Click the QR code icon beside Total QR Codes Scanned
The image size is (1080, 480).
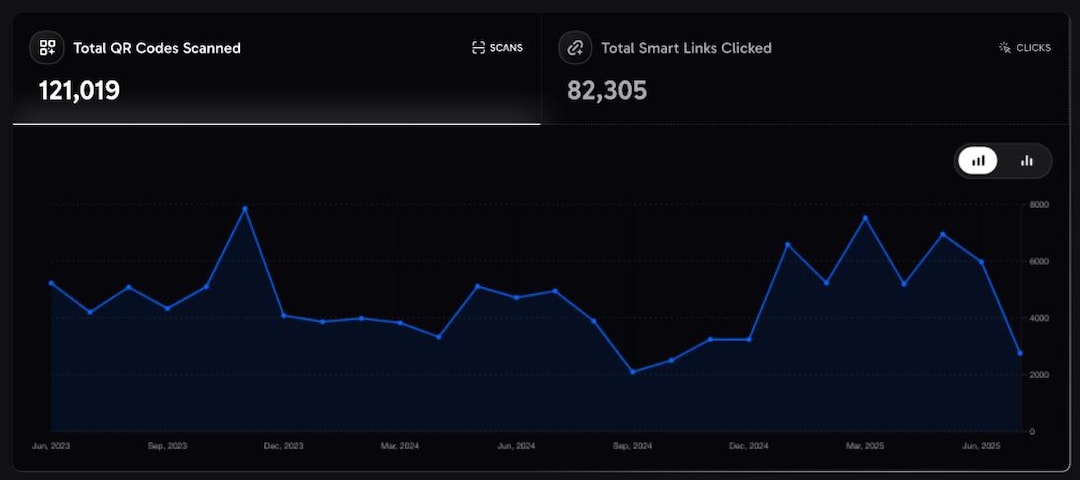[x=47, y=48]
